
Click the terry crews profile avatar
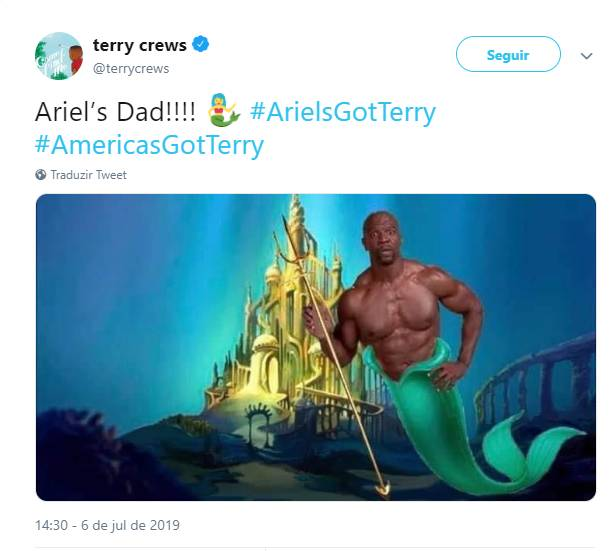tap(58, 55)
